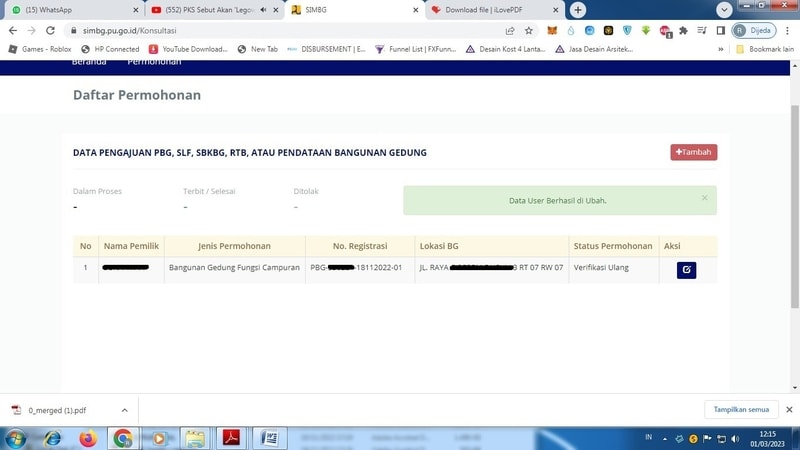Reload the SIMBG page
The width and height of the screenshot is (800, 450).
[48, 30]
